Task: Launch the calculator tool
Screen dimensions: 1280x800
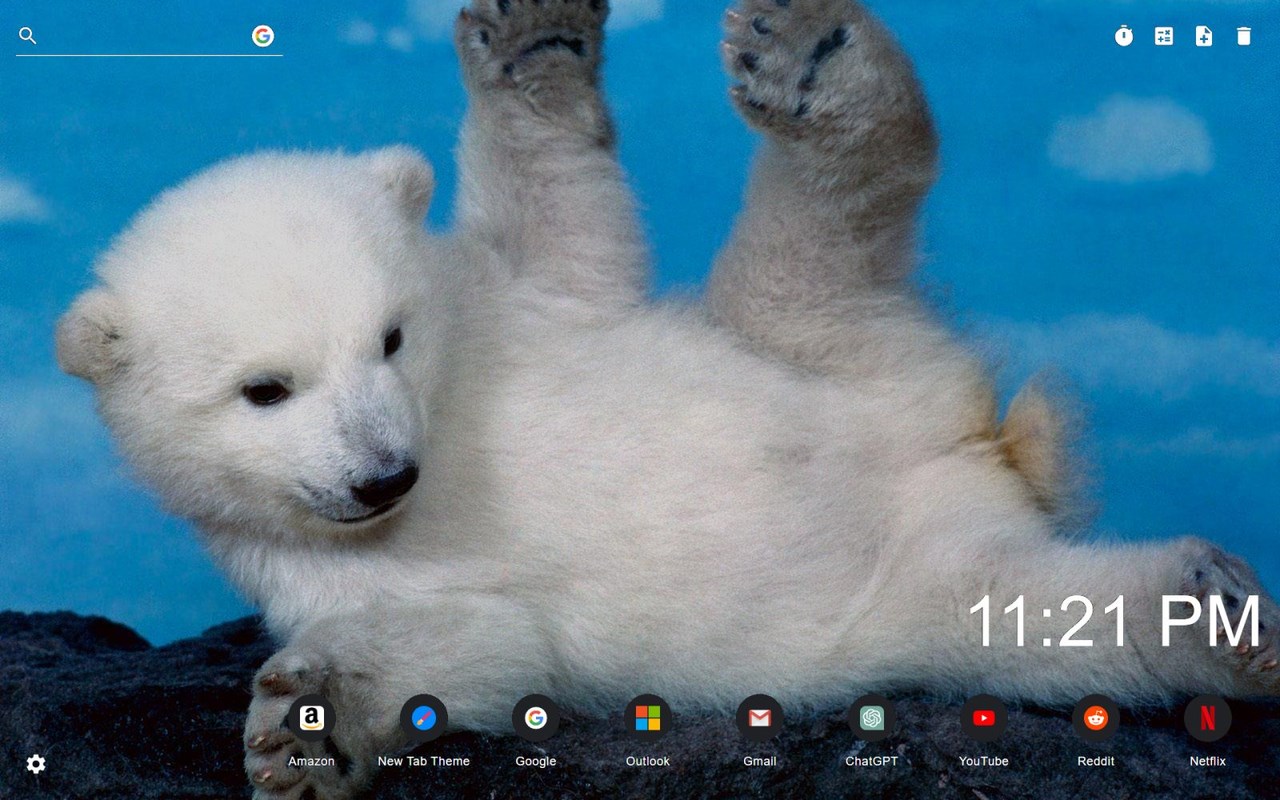Action: [1164, 36]
